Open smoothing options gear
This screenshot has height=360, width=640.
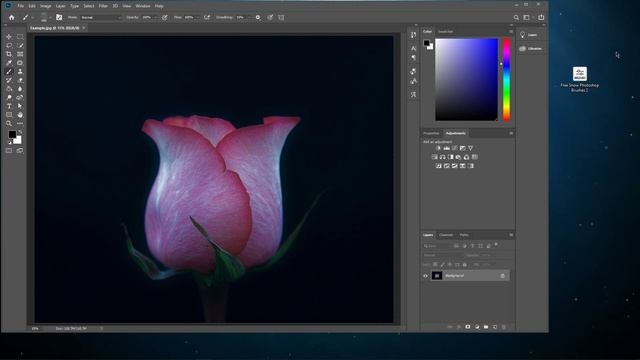[x=258, y=18]
